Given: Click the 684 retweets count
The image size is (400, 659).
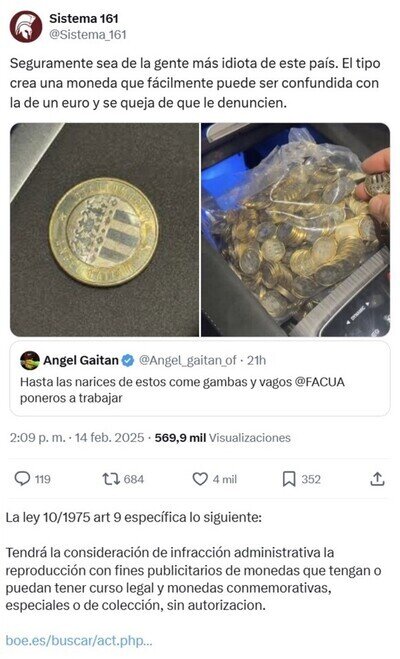Looking at the screenshot, I should pos(134,479).
